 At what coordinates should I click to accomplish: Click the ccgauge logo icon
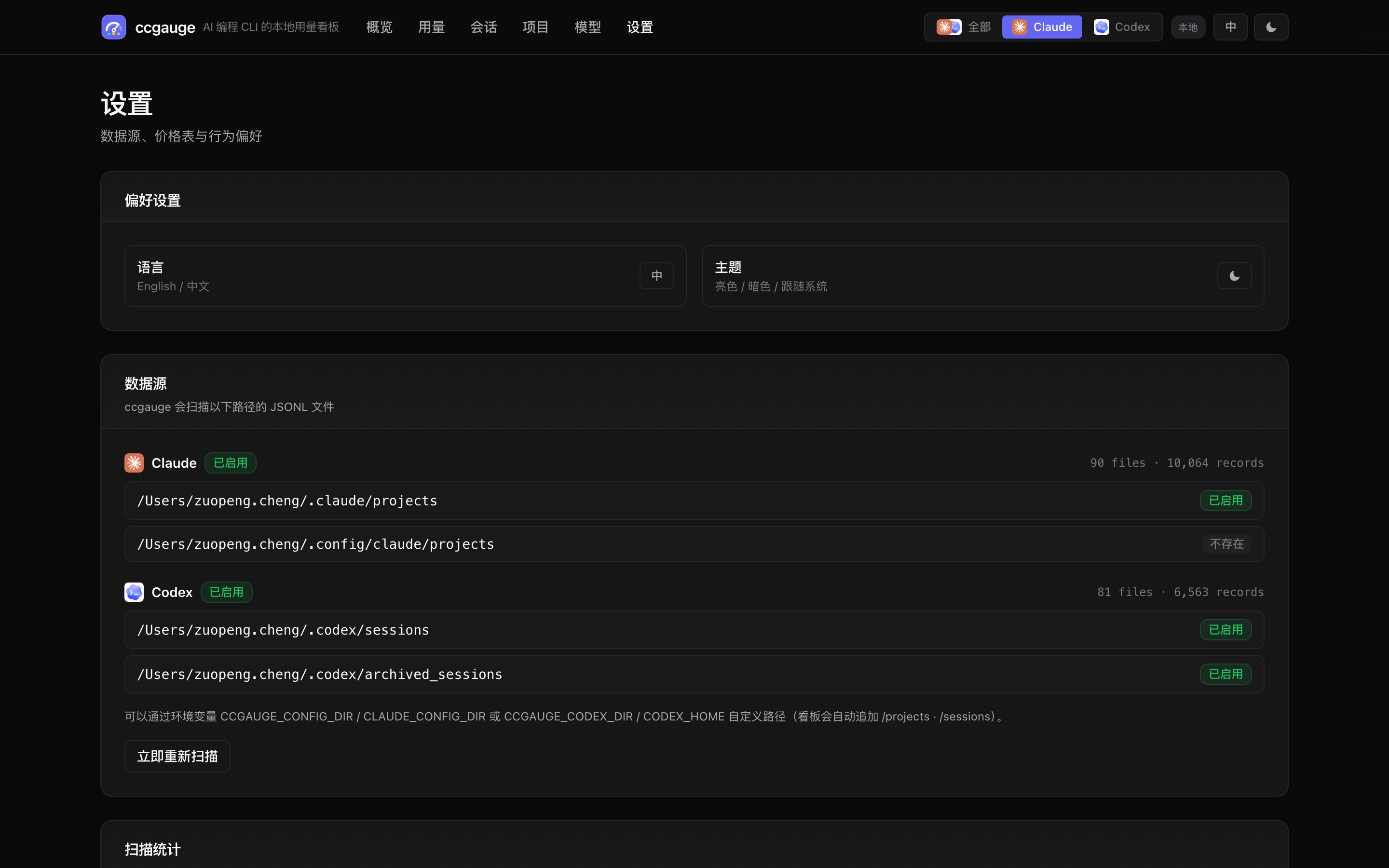pos(114,27)
